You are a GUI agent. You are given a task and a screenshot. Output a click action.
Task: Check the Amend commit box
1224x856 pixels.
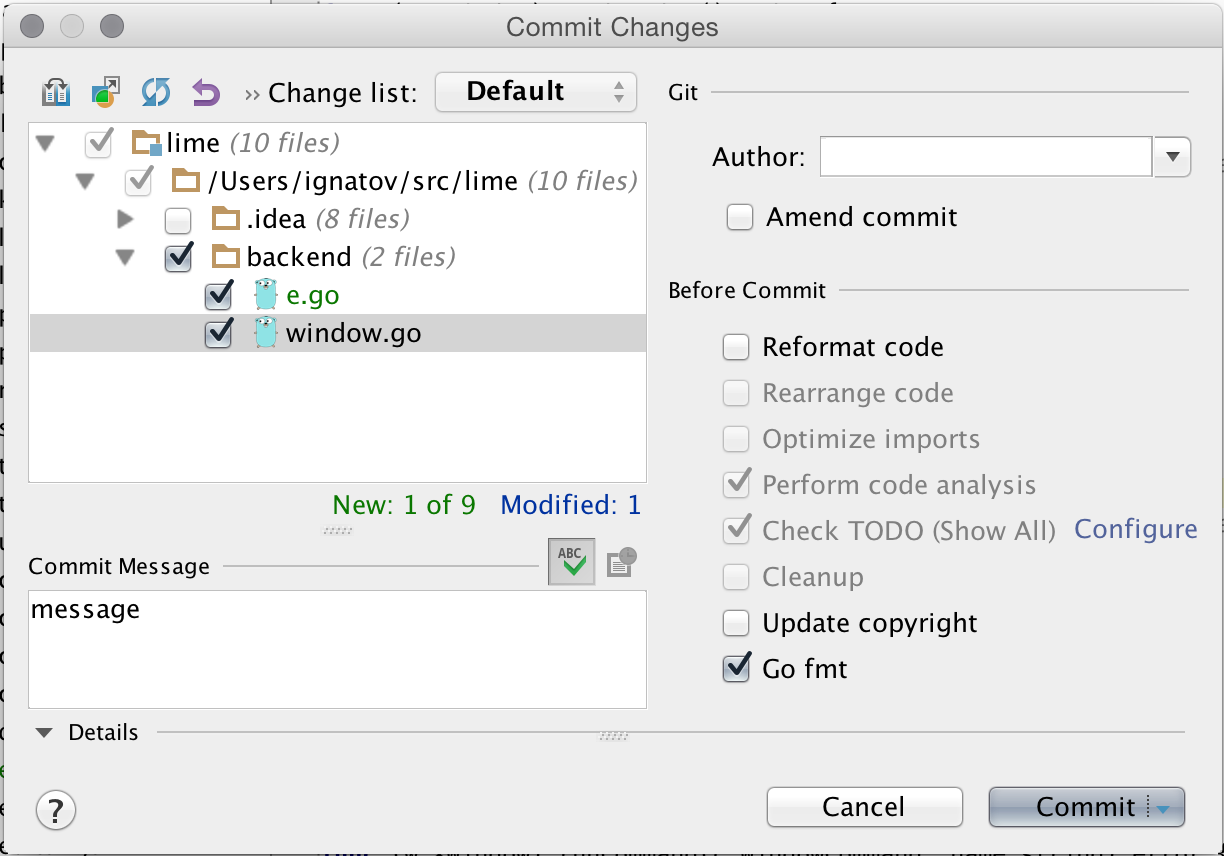[x=739, y=217]
